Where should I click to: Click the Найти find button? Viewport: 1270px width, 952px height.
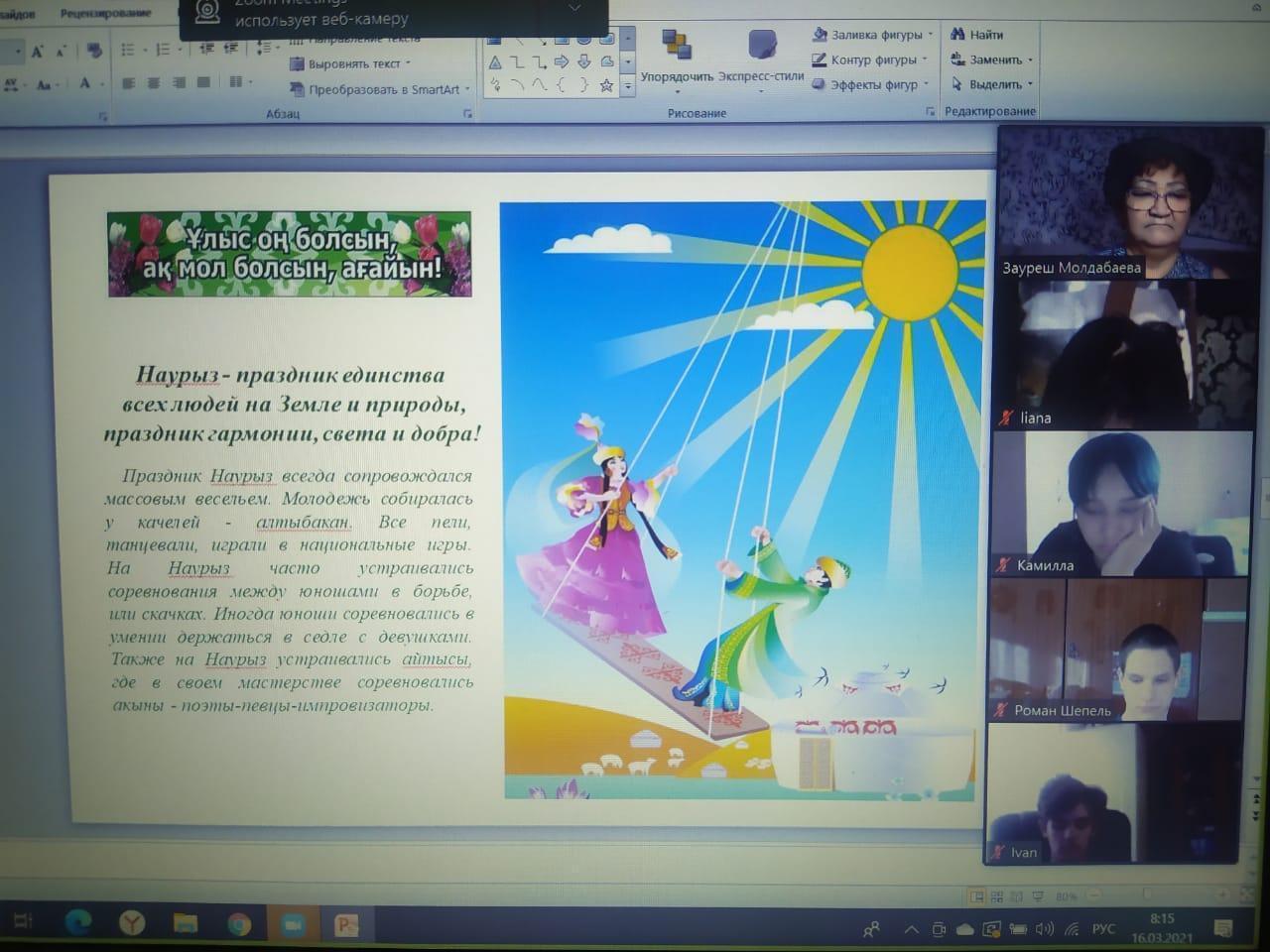pos(977,35)
